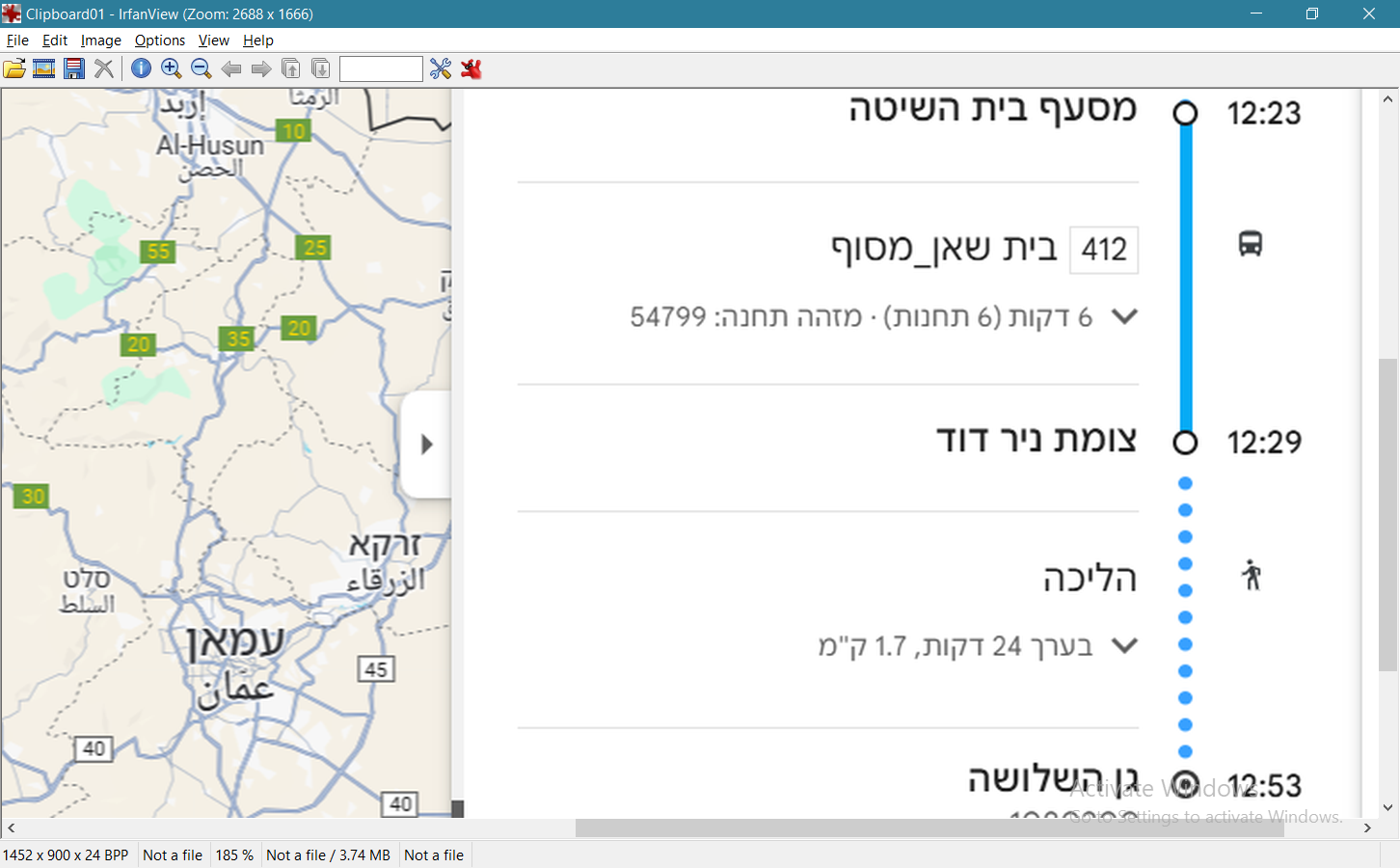
Task: Minimize the IrfanView window
Action: 1256,14
